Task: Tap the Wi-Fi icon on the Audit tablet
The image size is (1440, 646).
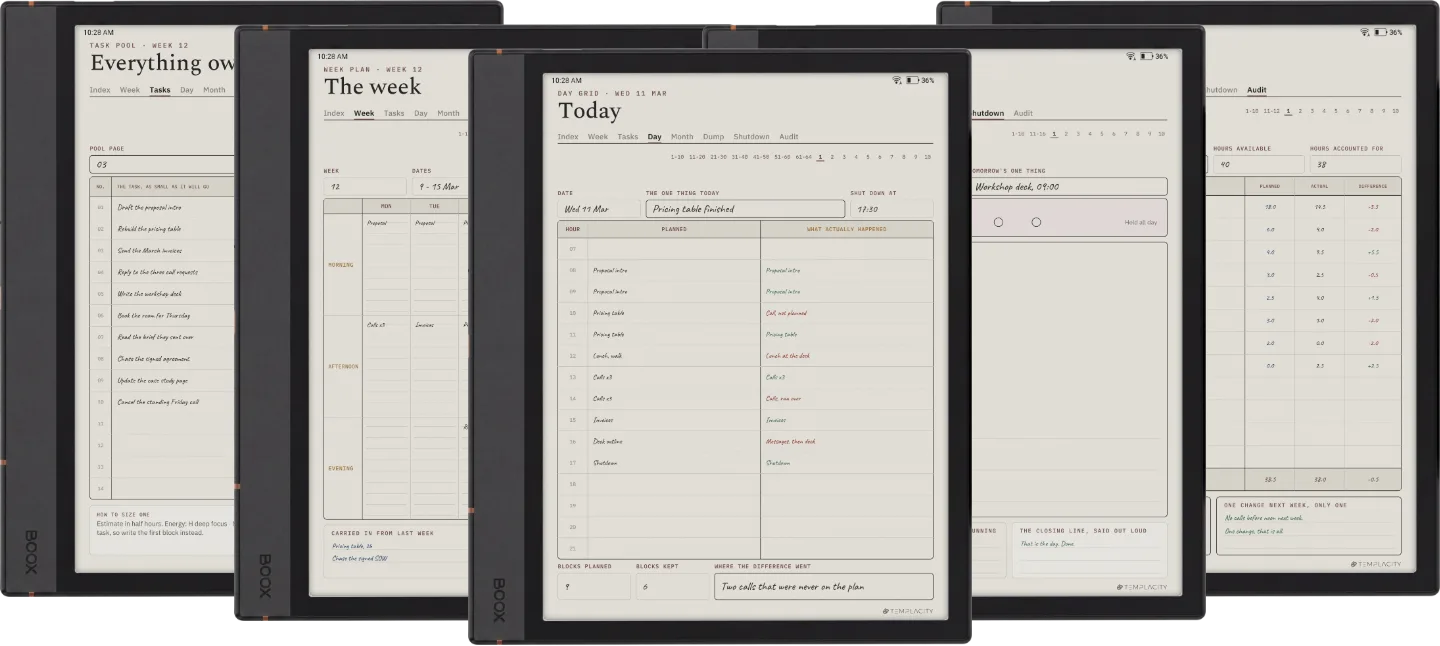Action: [1365, 32]
